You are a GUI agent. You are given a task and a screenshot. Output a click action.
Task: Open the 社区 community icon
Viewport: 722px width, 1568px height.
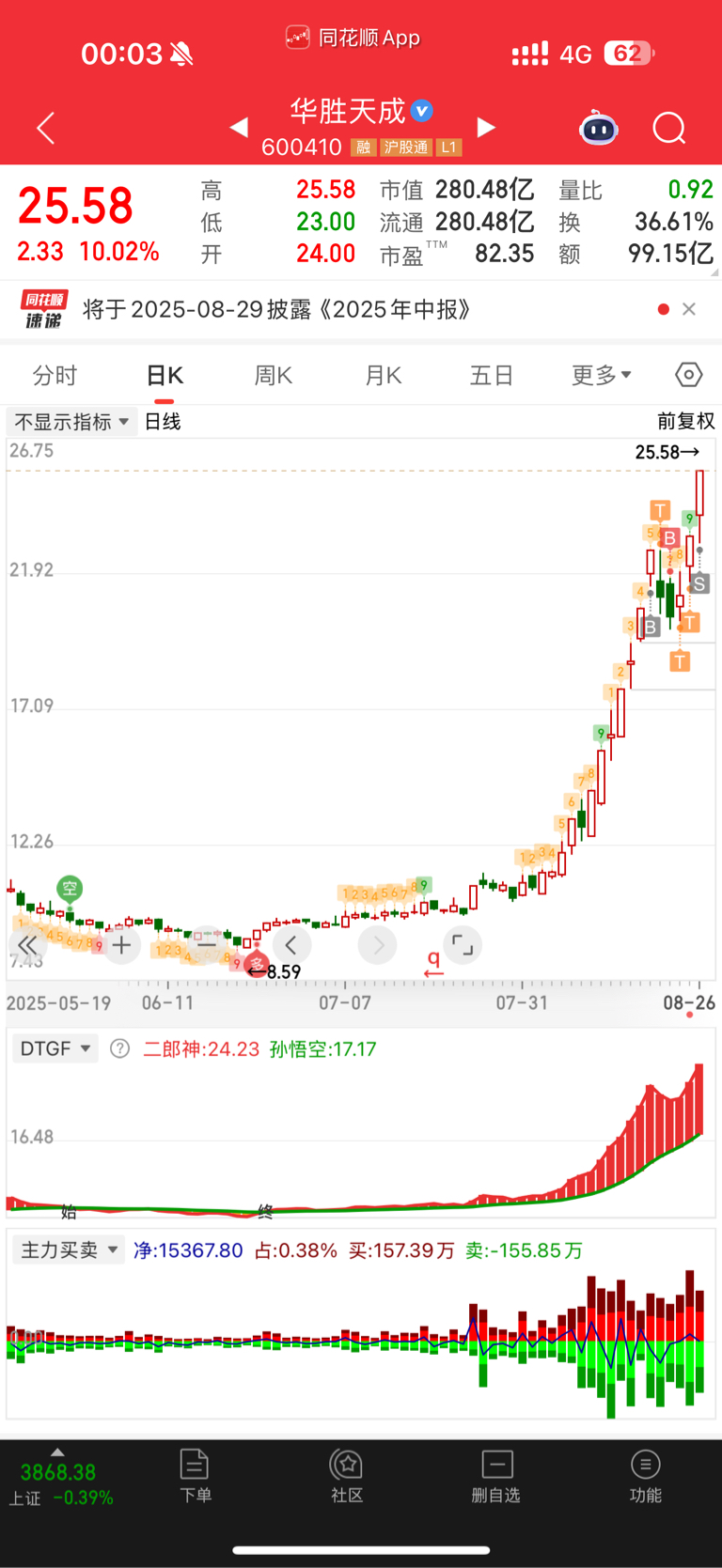[347, 1476]
